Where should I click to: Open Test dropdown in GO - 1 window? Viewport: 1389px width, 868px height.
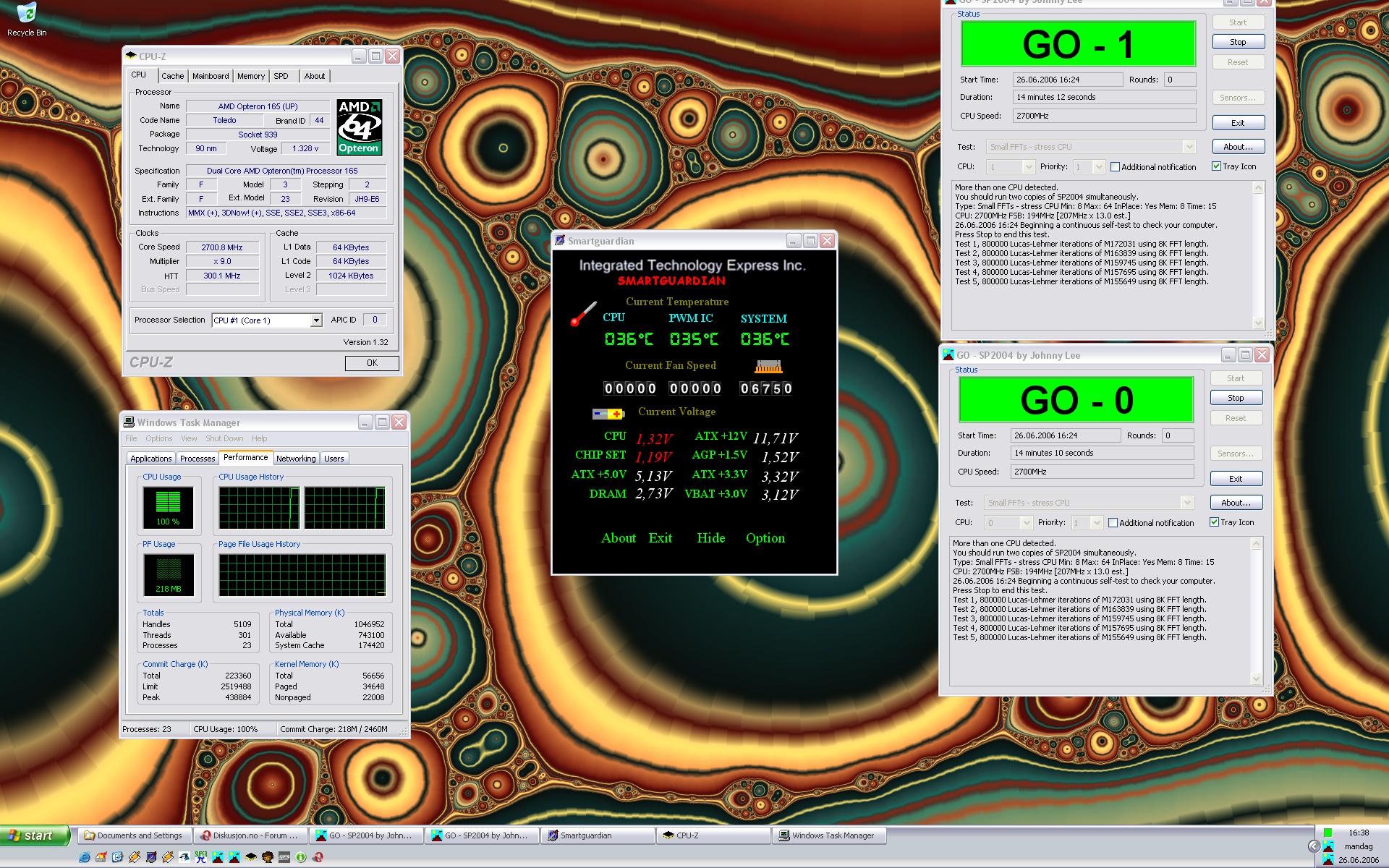coord(1189,147)
